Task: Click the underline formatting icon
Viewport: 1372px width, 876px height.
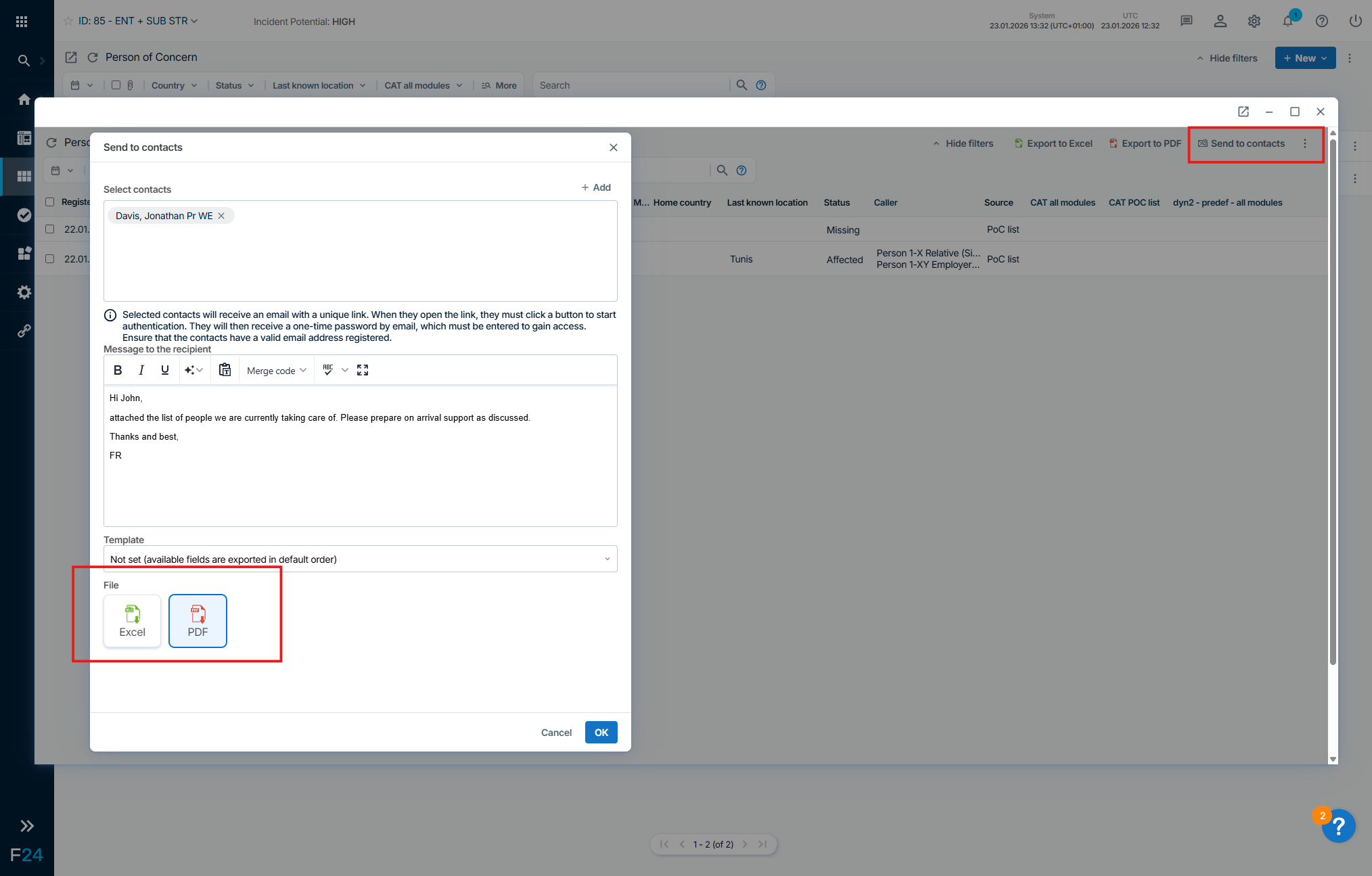Action: tap(164, 370)
